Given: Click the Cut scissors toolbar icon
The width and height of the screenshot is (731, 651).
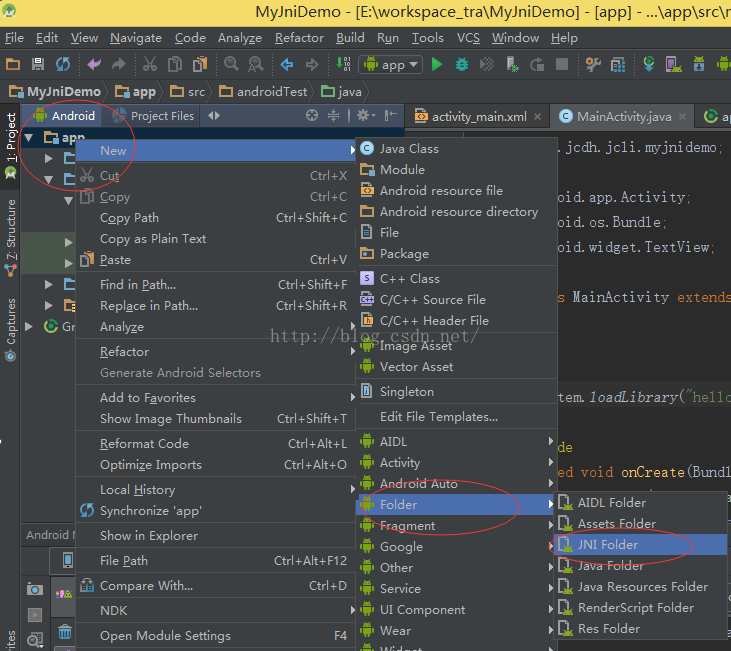Looking at the screenshot, I should point(150,64).
